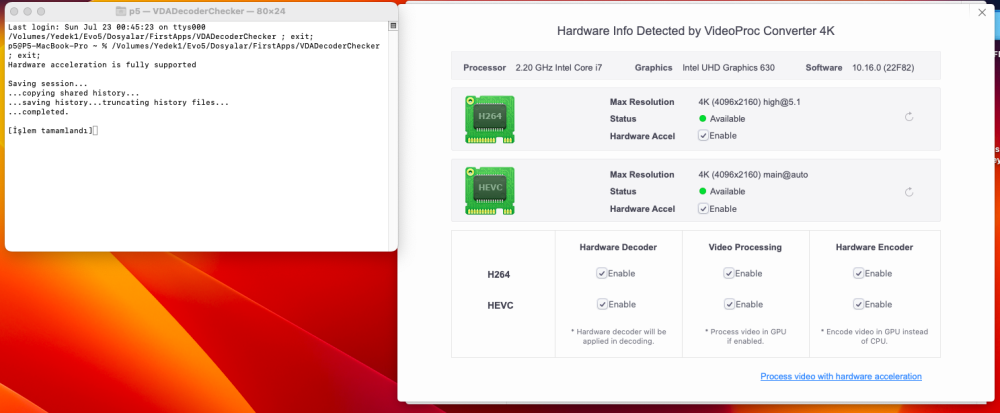Screen dimensions: 1000x413
Task: Toggle H264 Video Processing Enable checkbox
Action: (x=729, y=273)
